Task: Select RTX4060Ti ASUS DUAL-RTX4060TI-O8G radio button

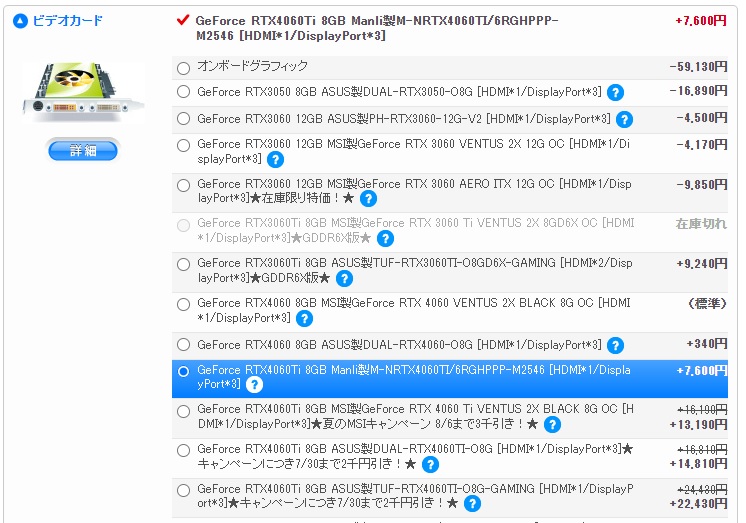Action: [184, 450]
